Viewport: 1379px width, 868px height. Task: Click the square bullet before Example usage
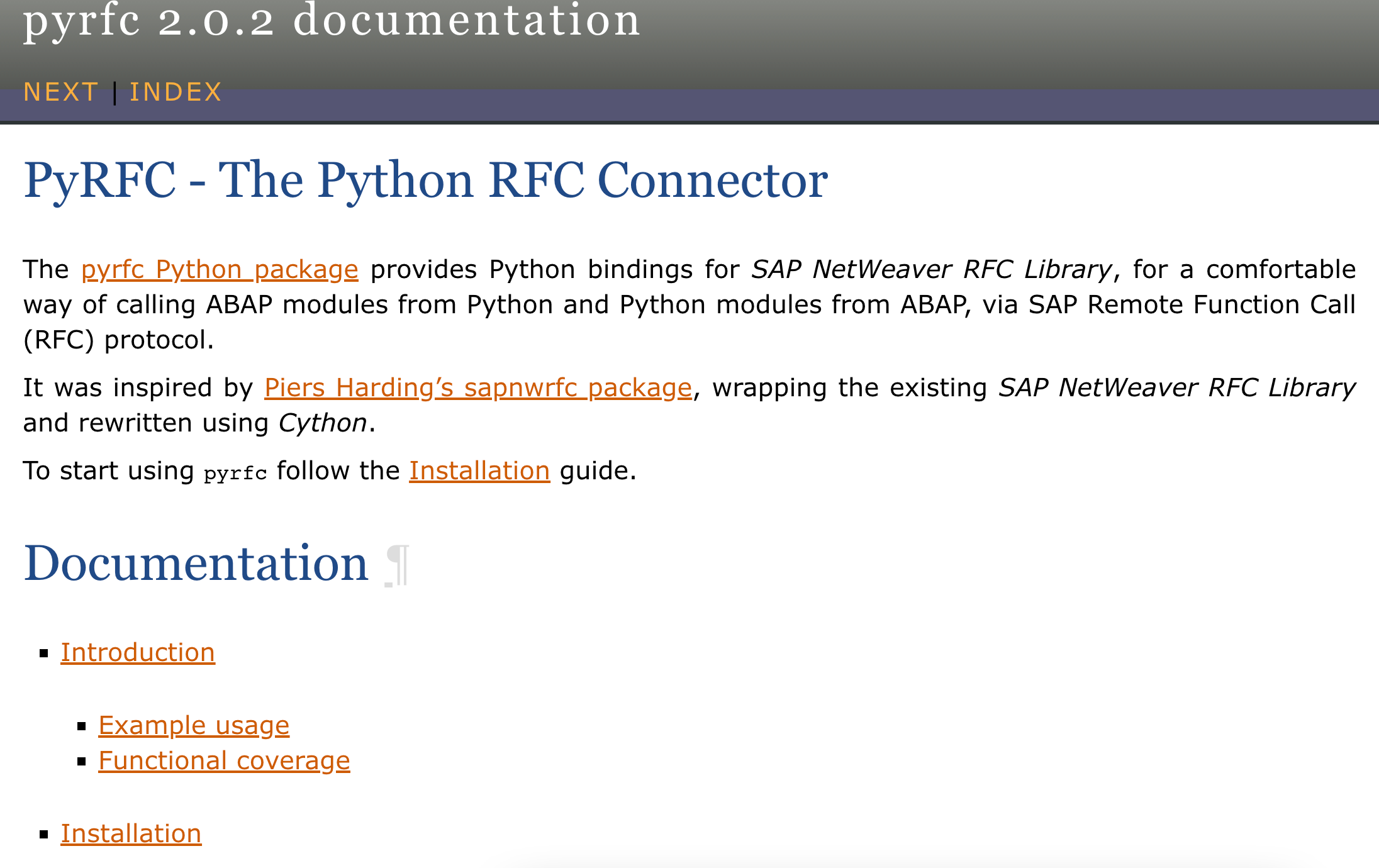click(82, 726)
